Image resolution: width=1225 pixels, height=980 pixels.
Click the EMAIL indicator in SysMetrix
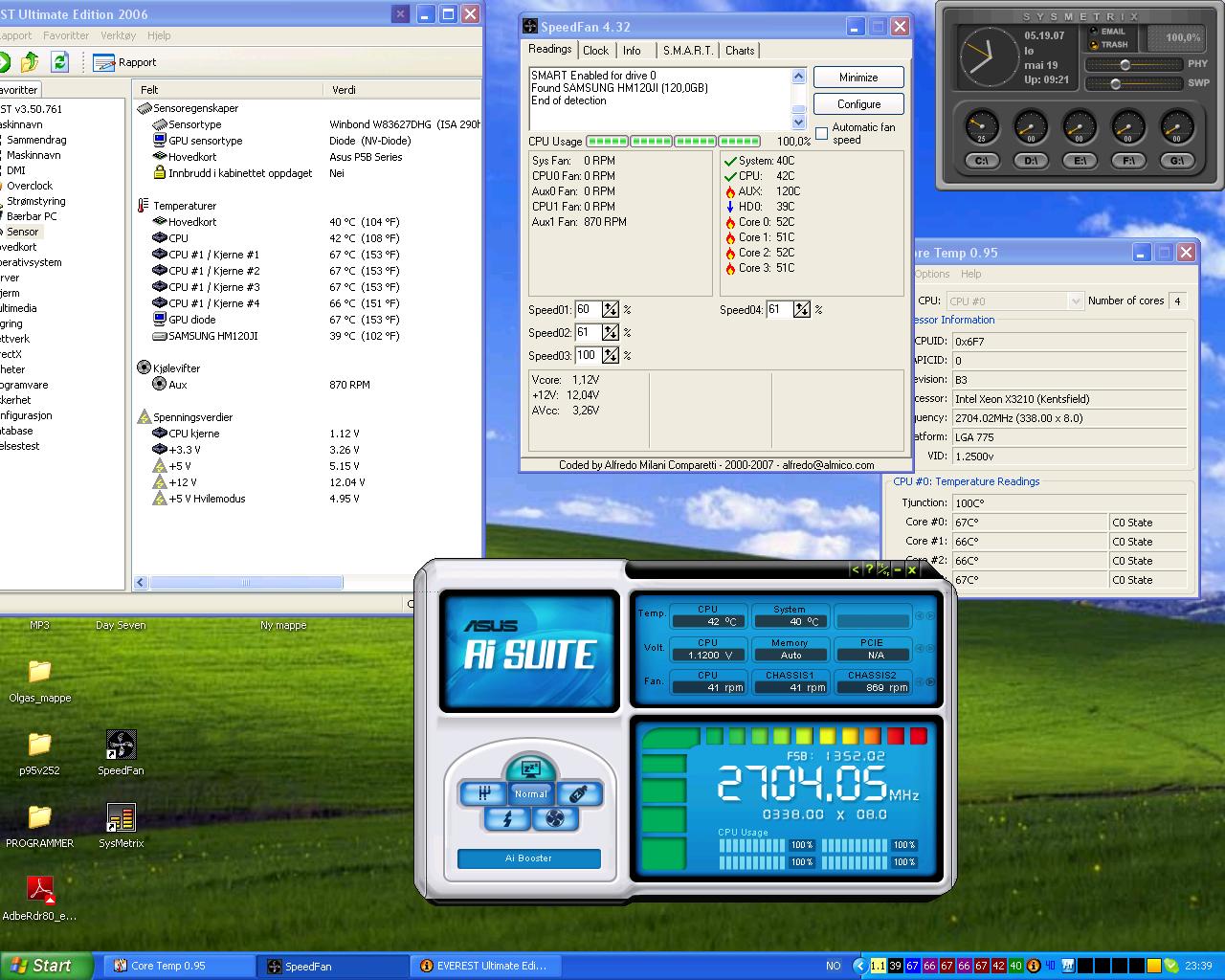pos(1108,31)
